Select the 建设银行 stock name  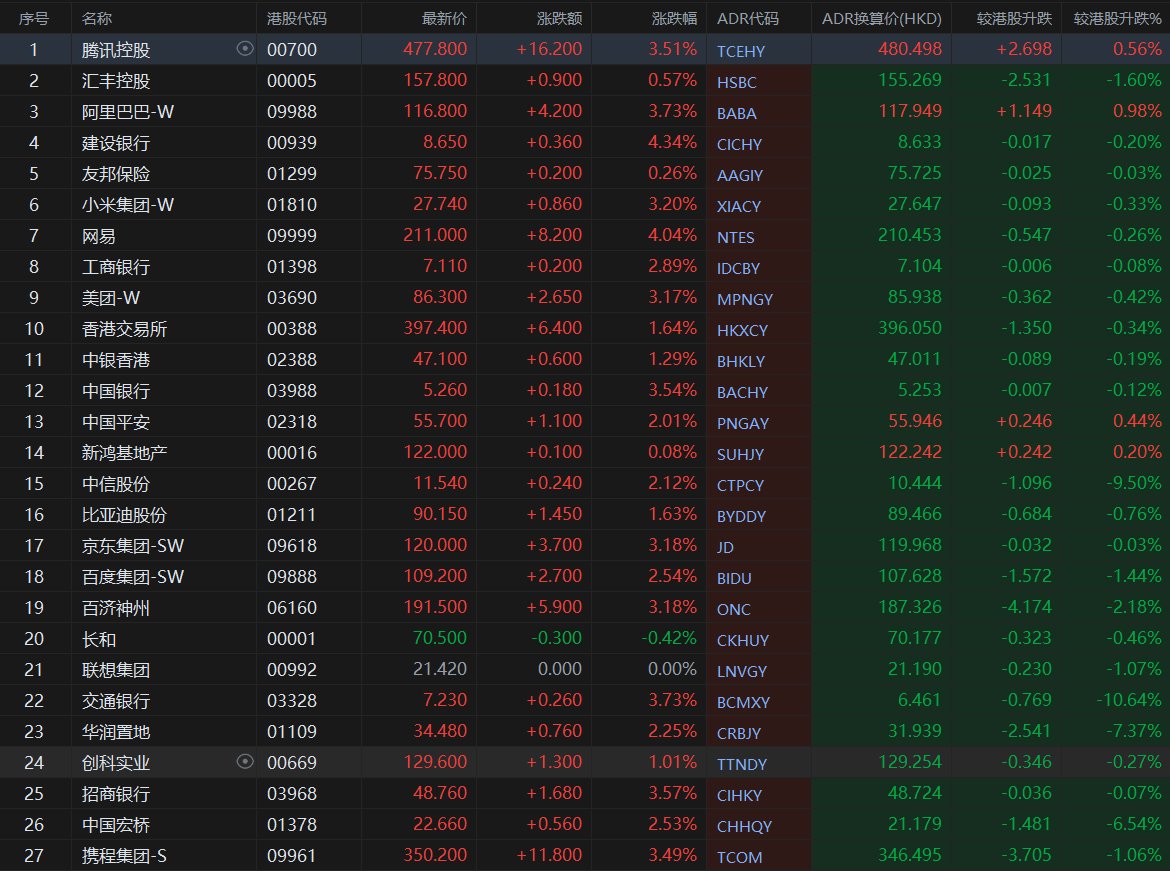(116, 143)
